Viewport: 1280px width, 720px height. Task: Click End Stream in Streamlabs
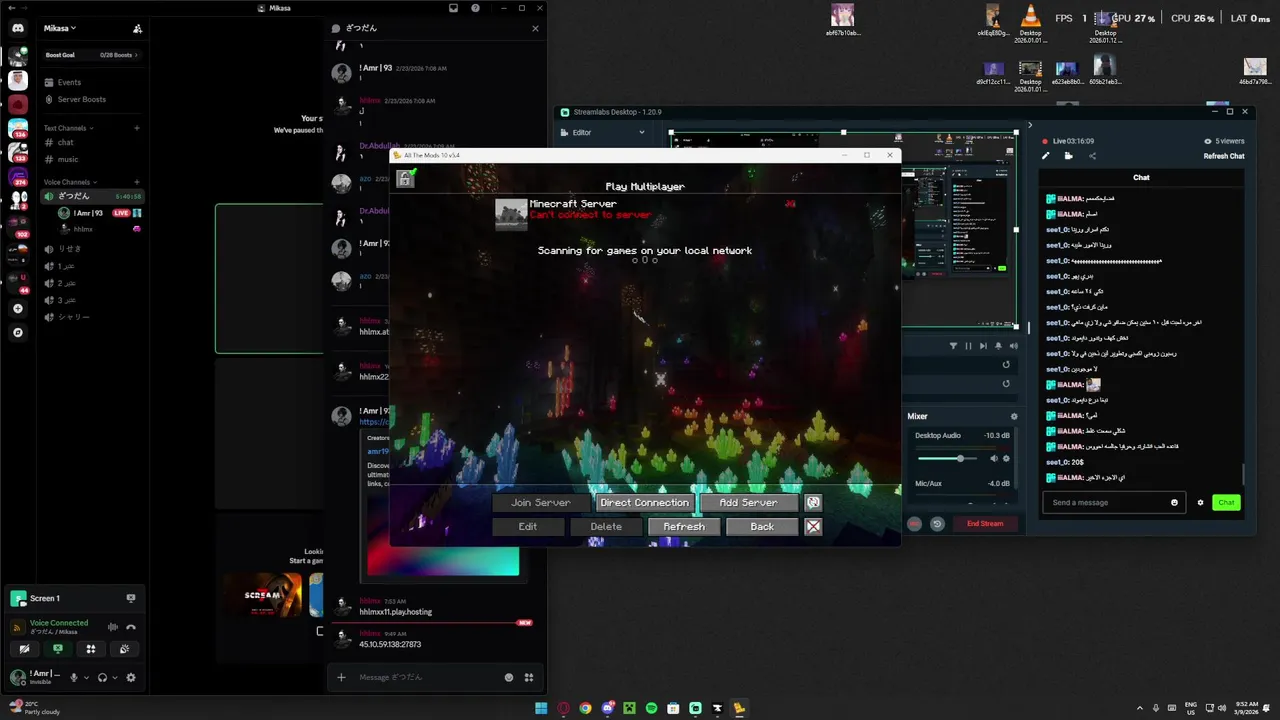(985, 523)
